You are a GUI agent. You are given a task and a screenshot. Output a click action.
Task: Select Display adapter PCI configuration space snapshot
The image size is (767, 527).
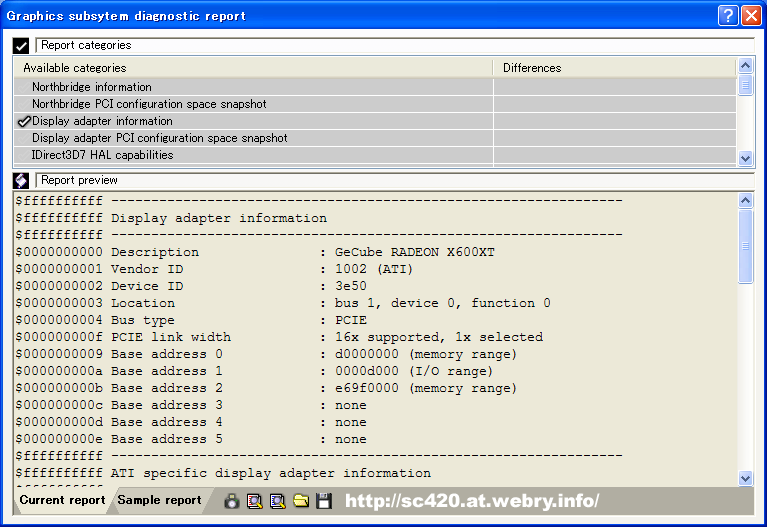159,138
